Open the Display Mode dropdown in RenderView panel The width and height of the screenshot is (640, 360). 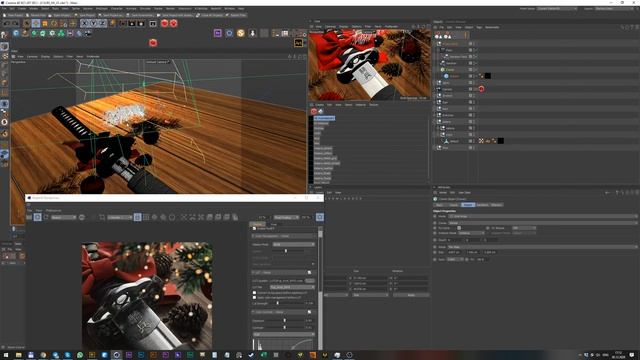[293, 244]
